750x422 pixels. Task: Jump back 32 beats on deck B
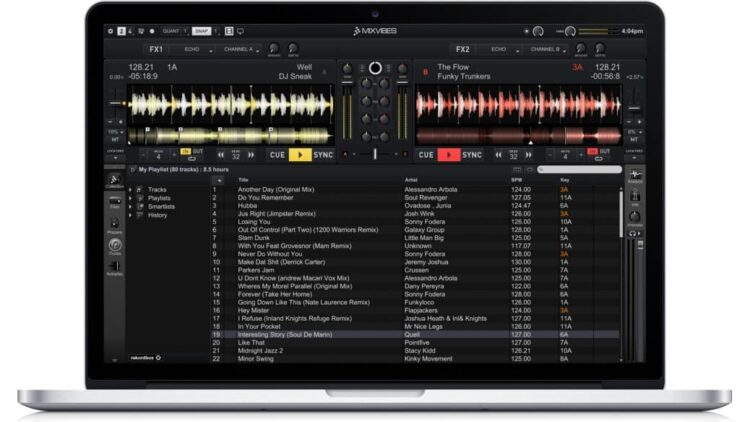point(498,155)
